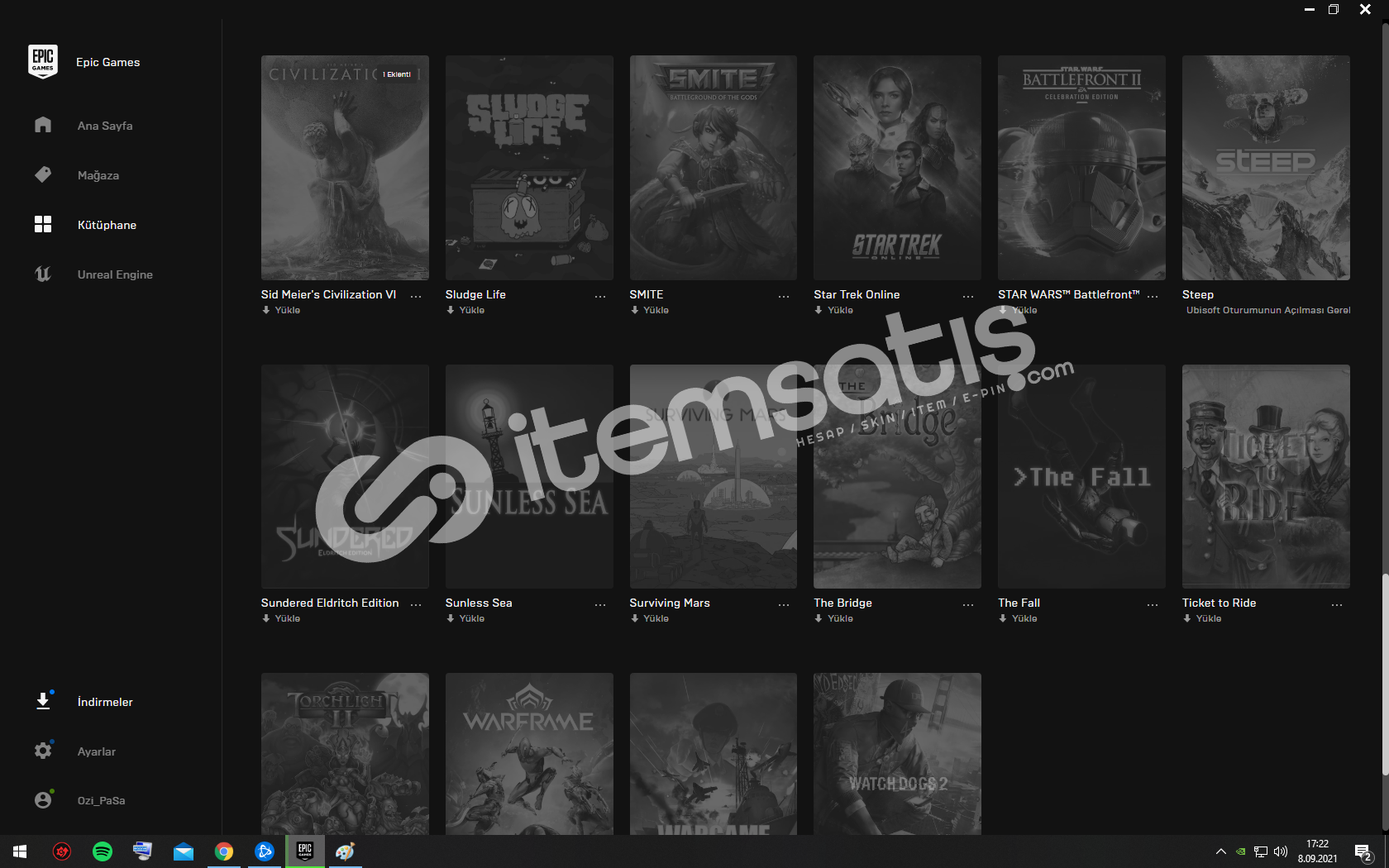The height and width of the screenshot is (868, 1389).
Task: Open the Watch Dogs 2 game cover
Action: [897, 754]
